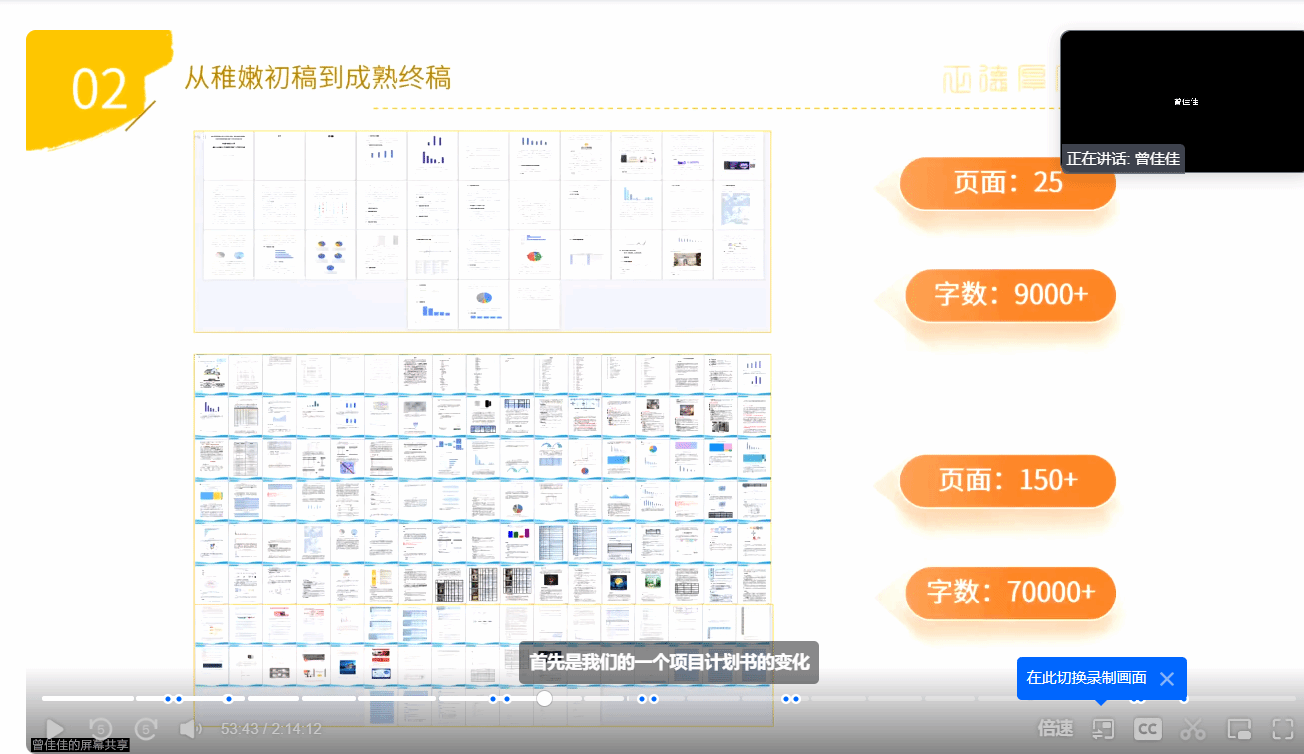The height and width of the screenshot is (754, 1304).
Task: Open the 倍速 playback speed menu
Action: coord(1055,729)
